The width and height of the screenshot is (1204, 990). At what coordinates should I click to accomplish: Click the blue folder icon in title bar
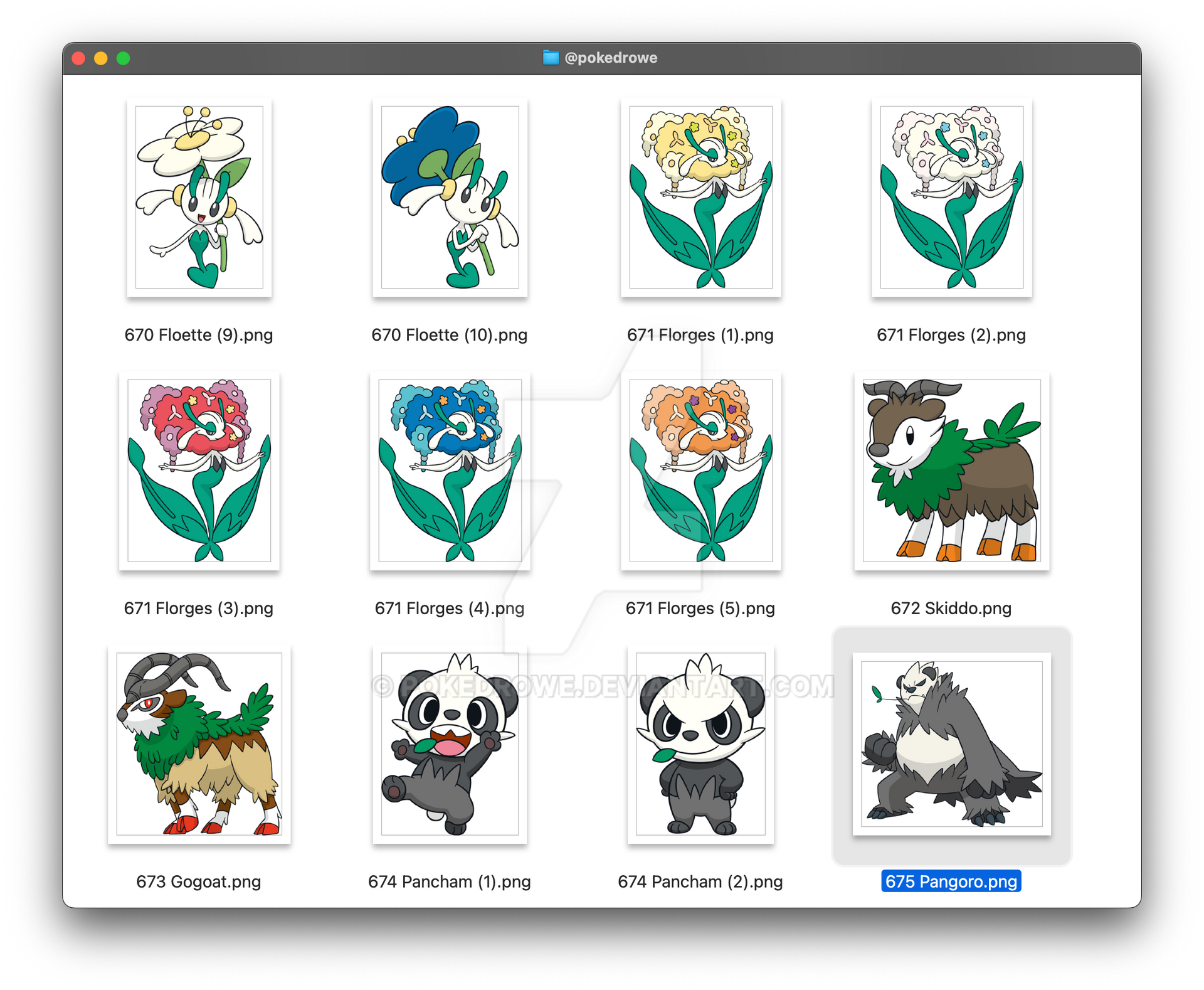click(551, 58)
